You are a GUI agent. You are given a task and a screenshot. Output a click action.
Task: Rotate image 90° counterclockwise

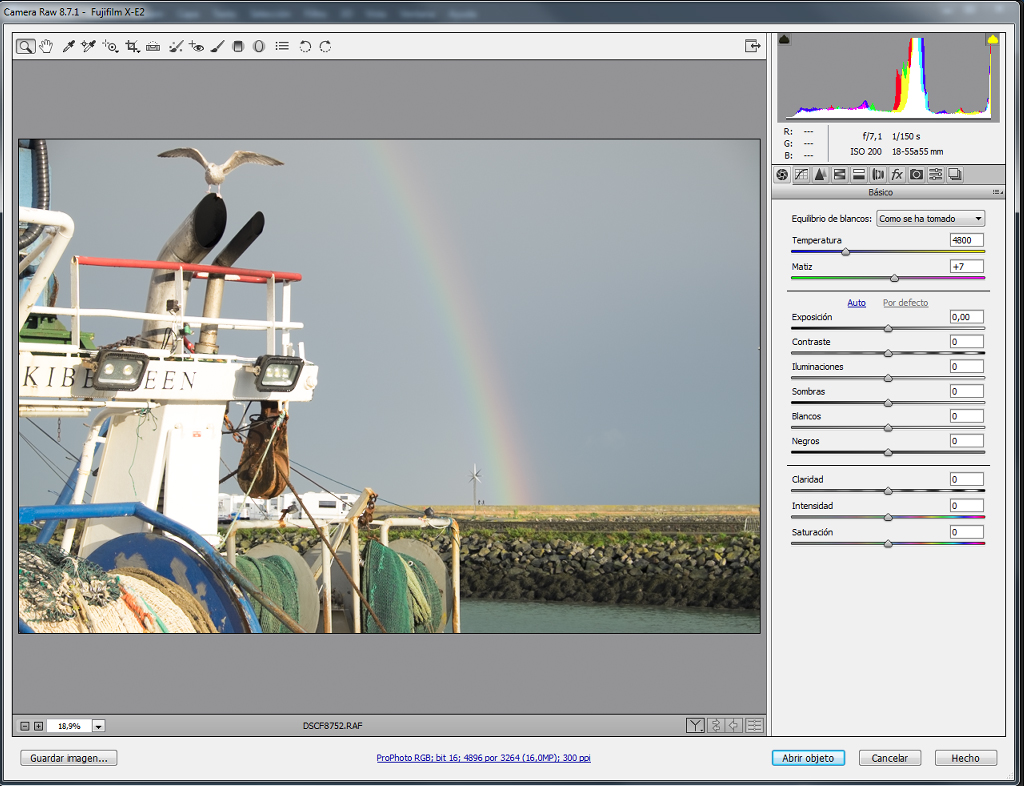point(305,46)
